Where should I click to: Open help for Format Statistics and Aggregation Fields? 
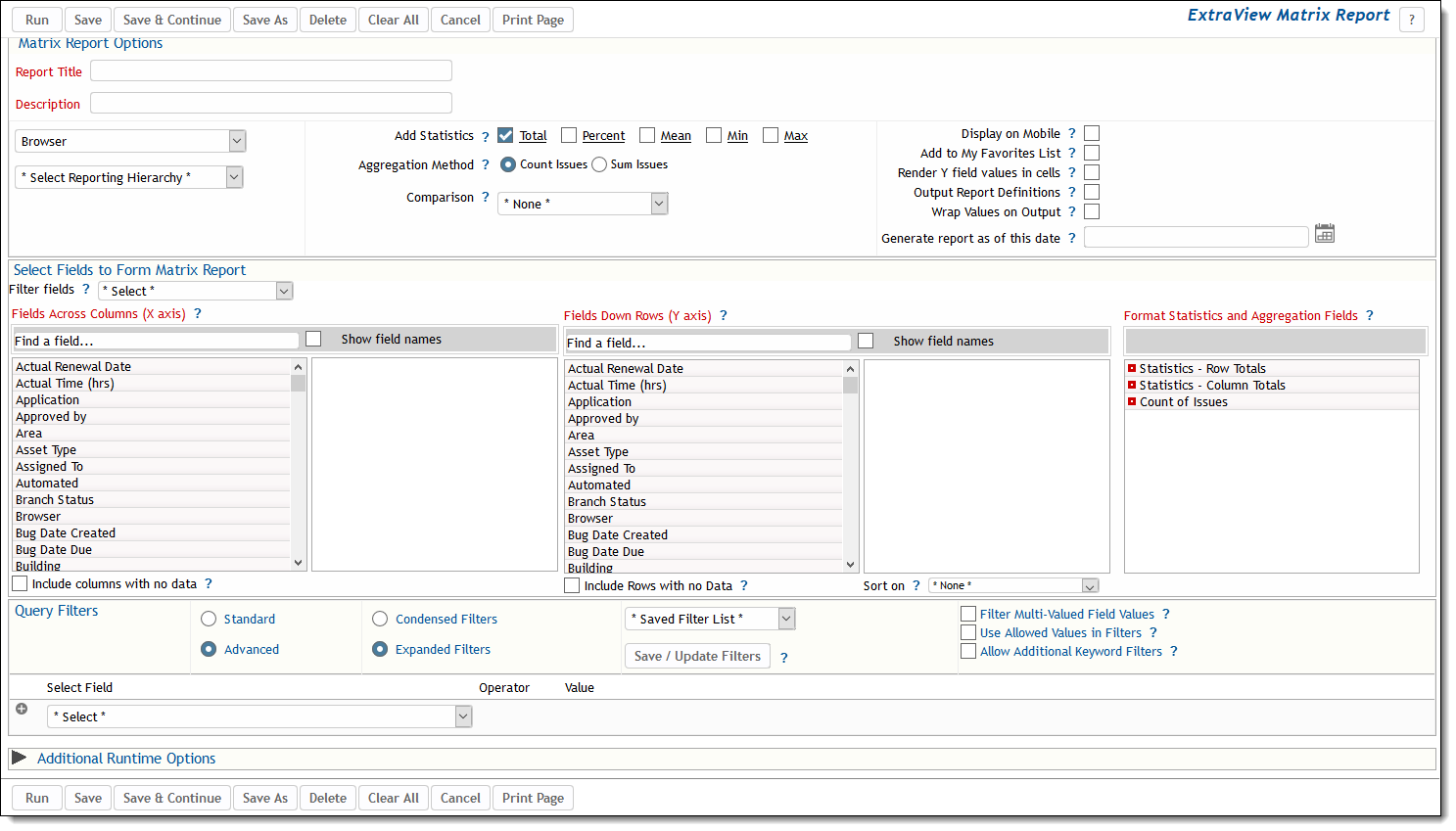1369,315
